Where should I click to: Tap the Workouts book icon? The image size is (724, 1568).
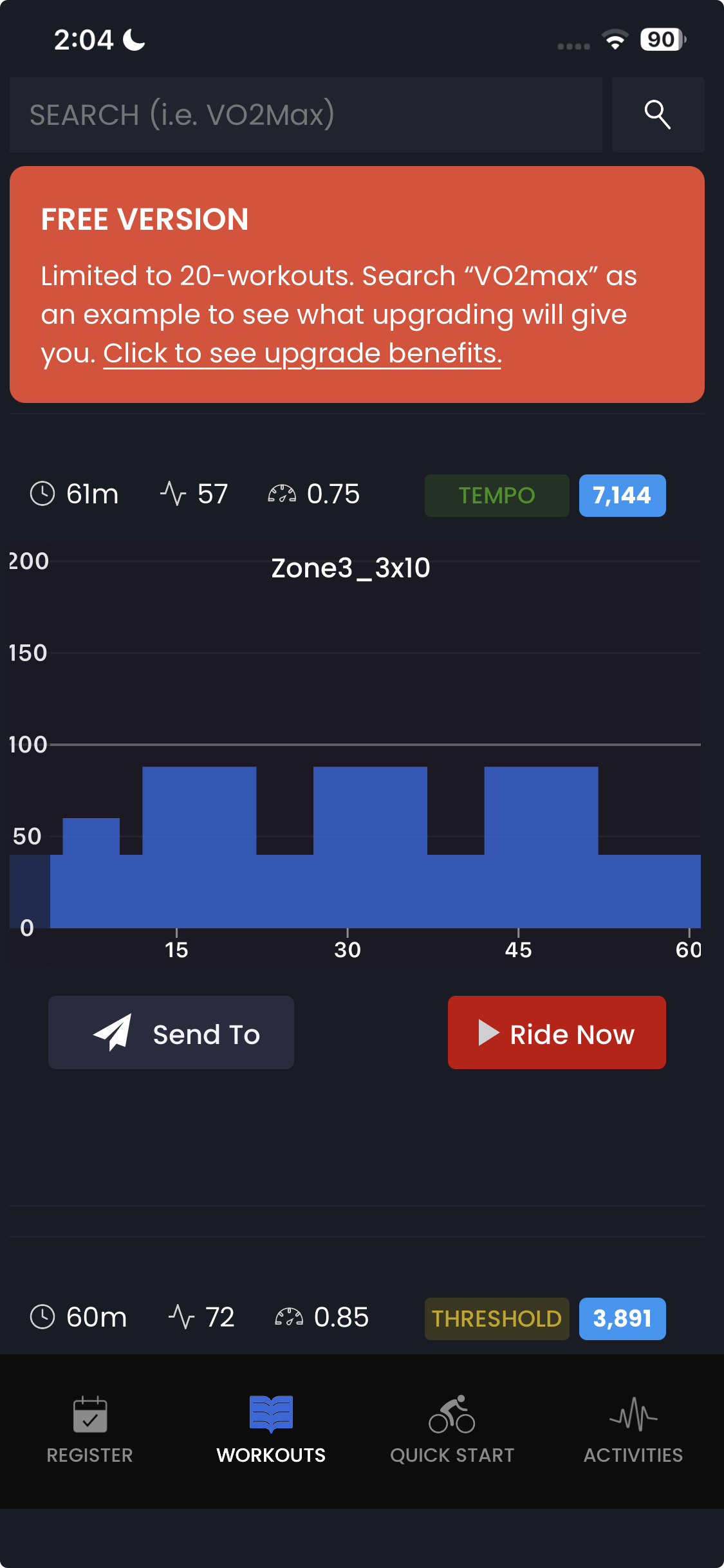click(271, 1414)
